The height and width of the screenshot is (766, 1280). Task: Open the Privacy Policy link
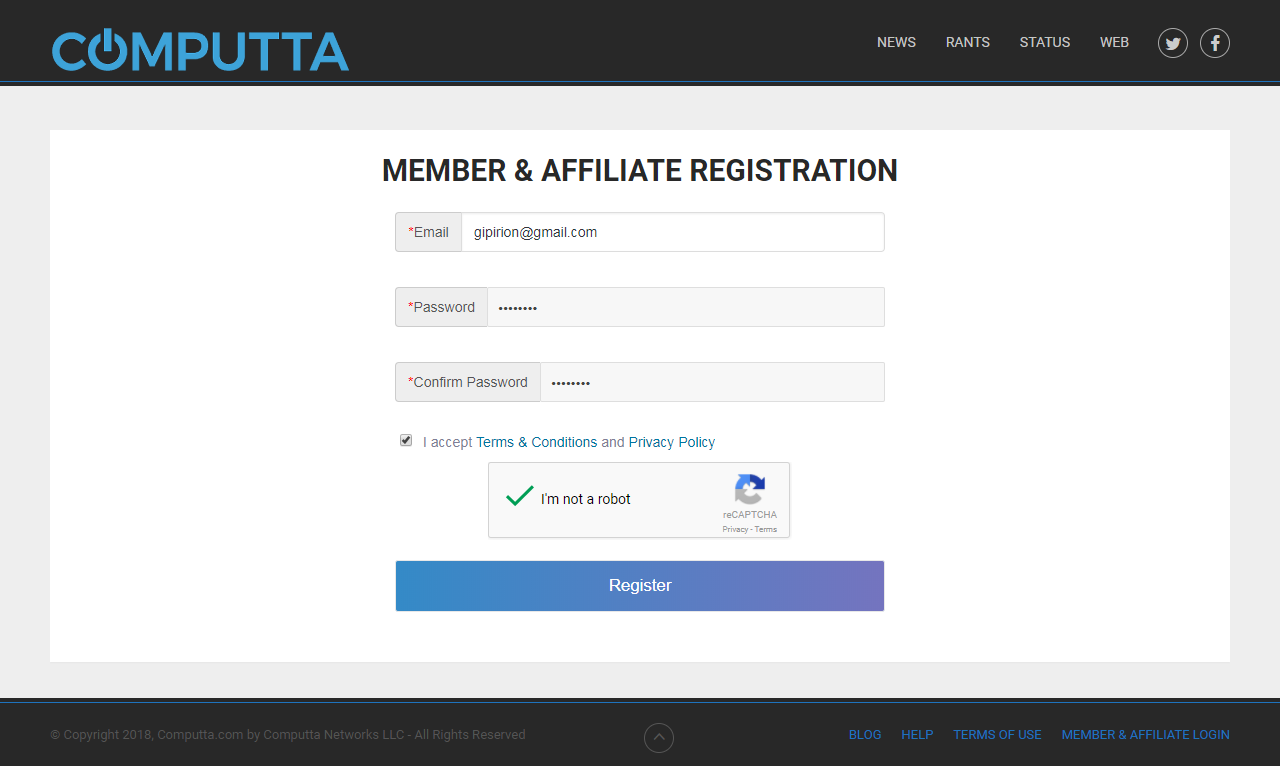click(x=672, y=442)
